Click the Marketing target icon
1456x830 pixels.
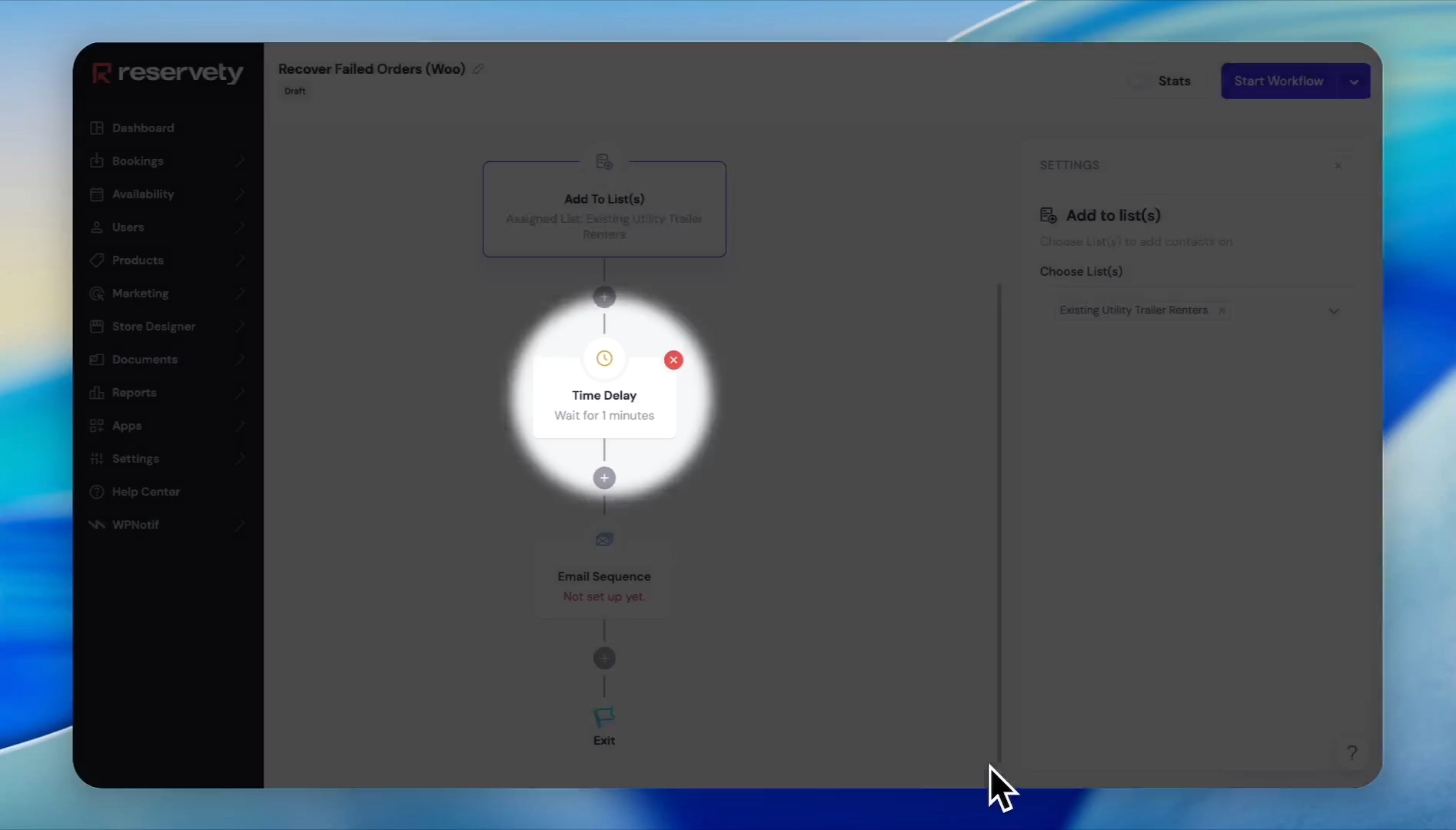[96, 293]
